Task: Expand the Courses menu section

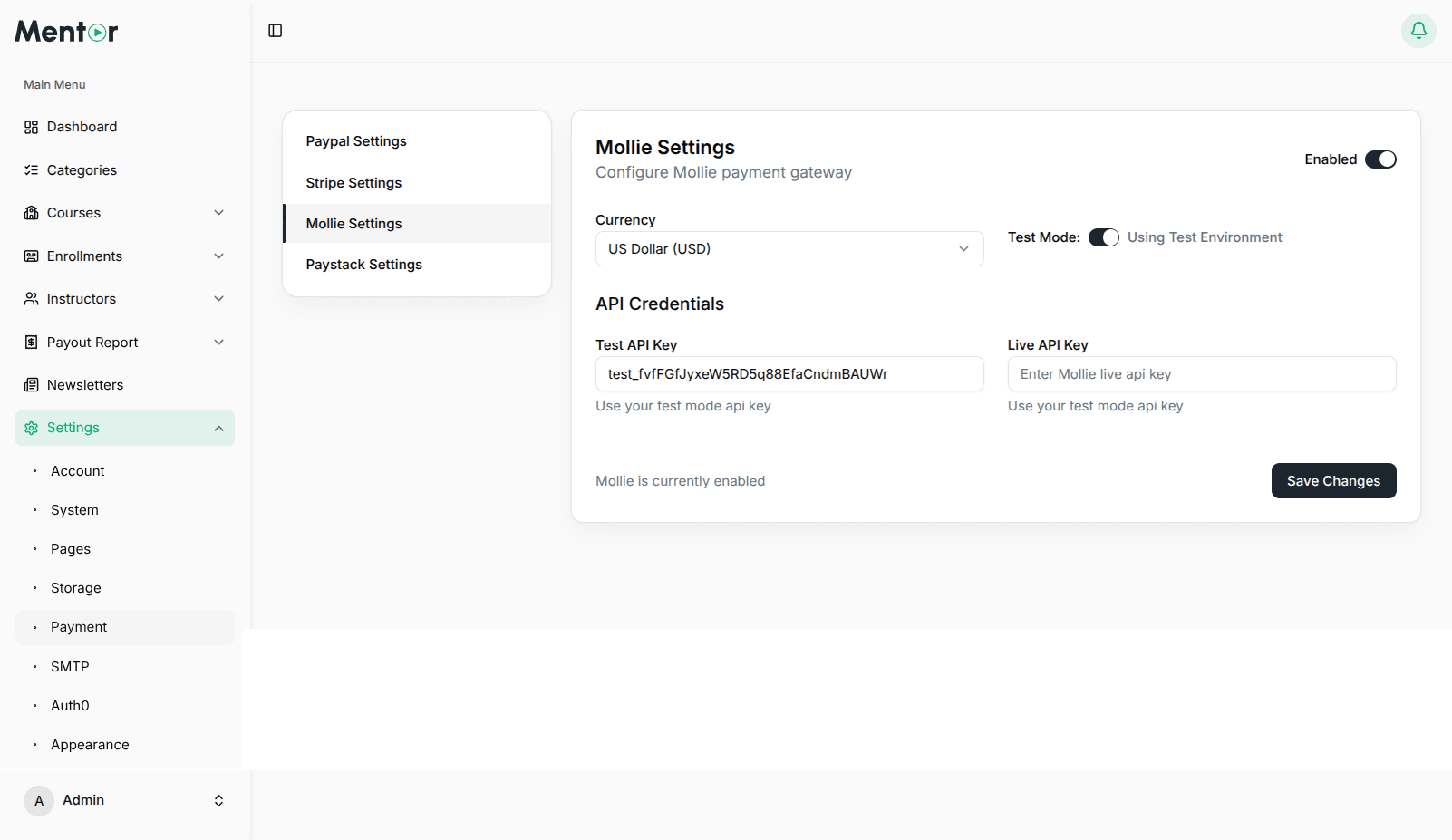Action: [218, 212]
